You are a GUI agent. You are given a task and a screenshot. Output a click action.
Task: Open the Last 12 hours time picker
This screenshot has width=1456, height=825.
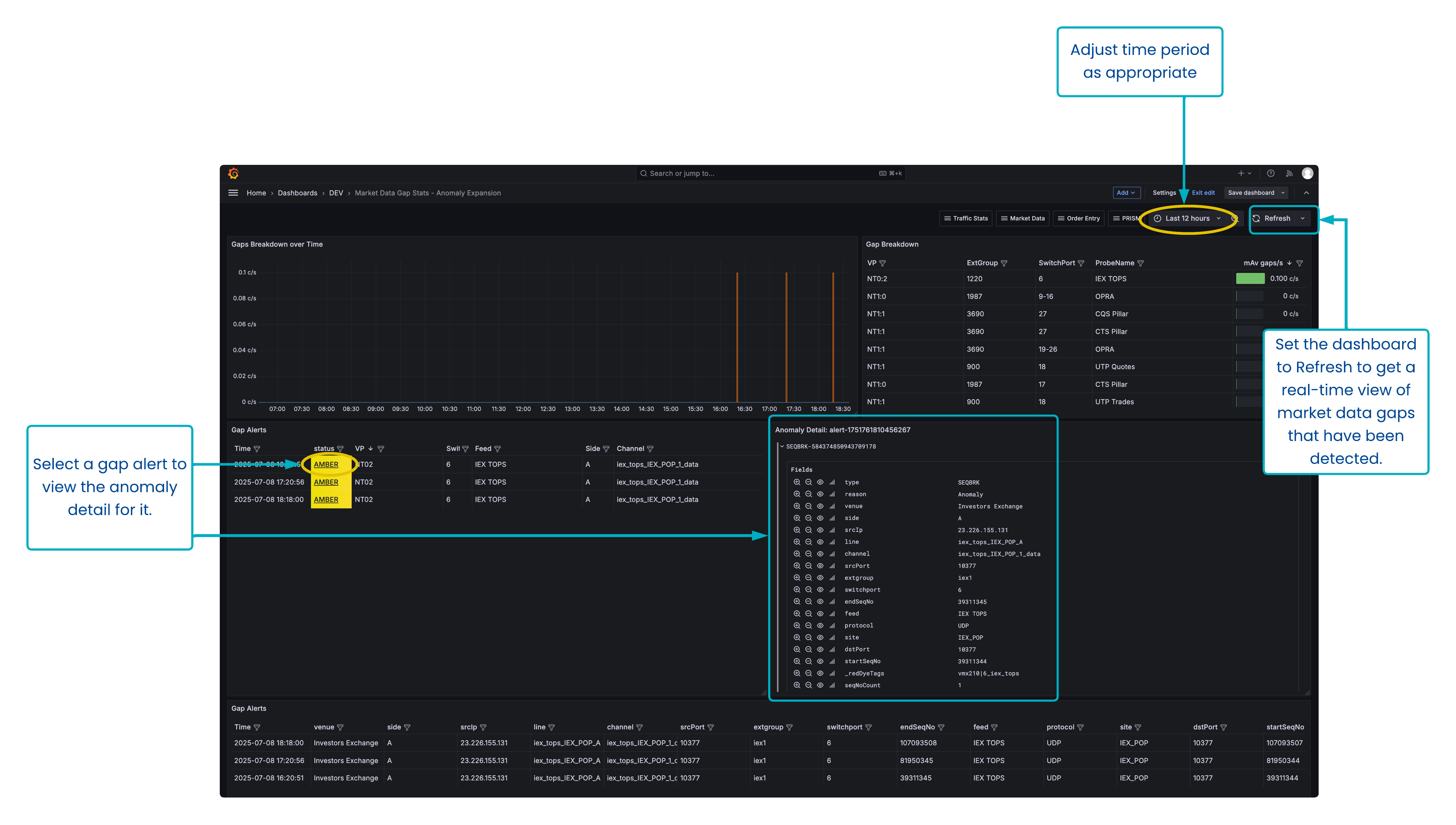tap(1187, 218)
